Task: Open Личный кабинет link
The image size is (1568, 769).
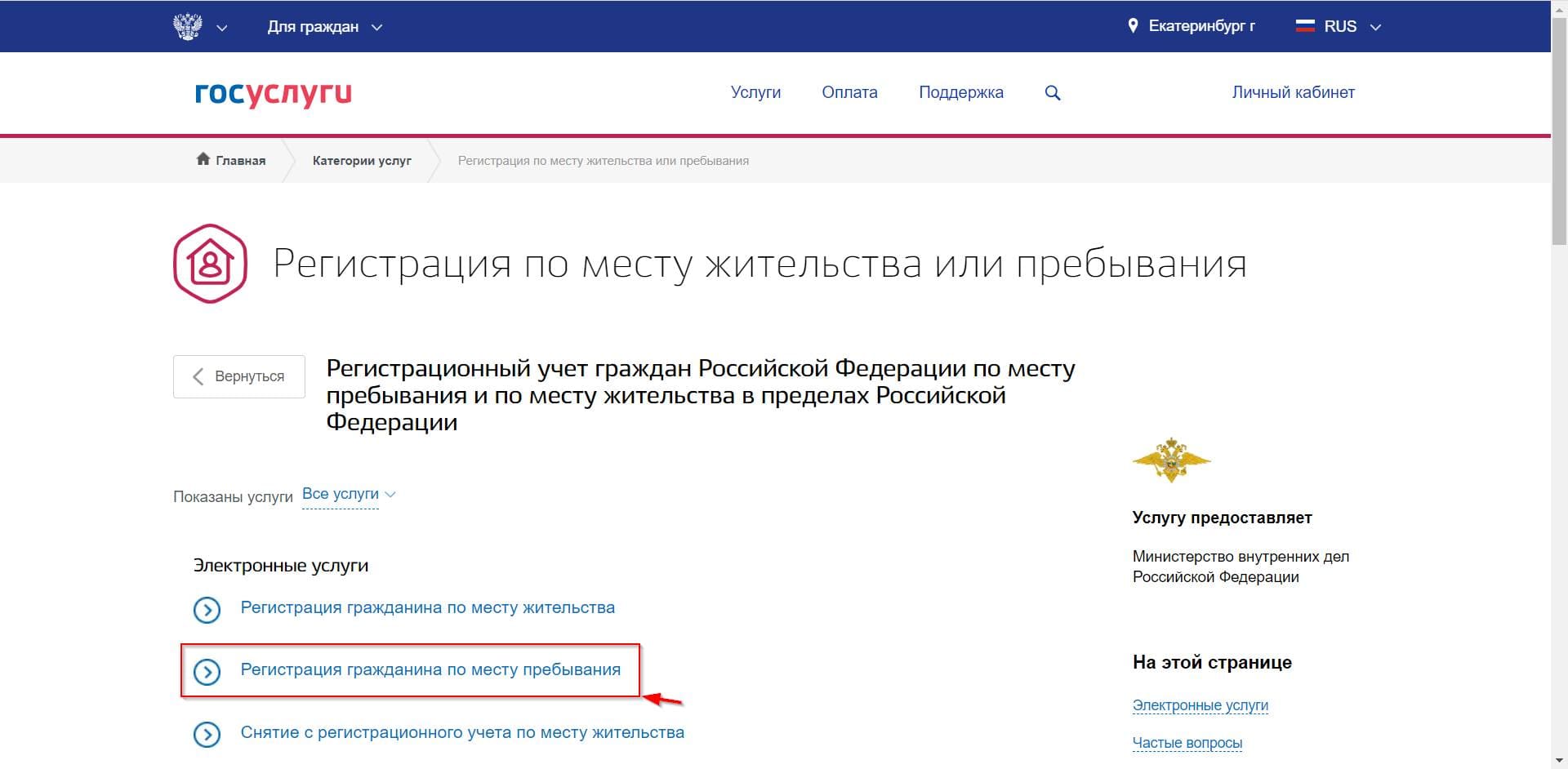Action: coord(1293,92)
